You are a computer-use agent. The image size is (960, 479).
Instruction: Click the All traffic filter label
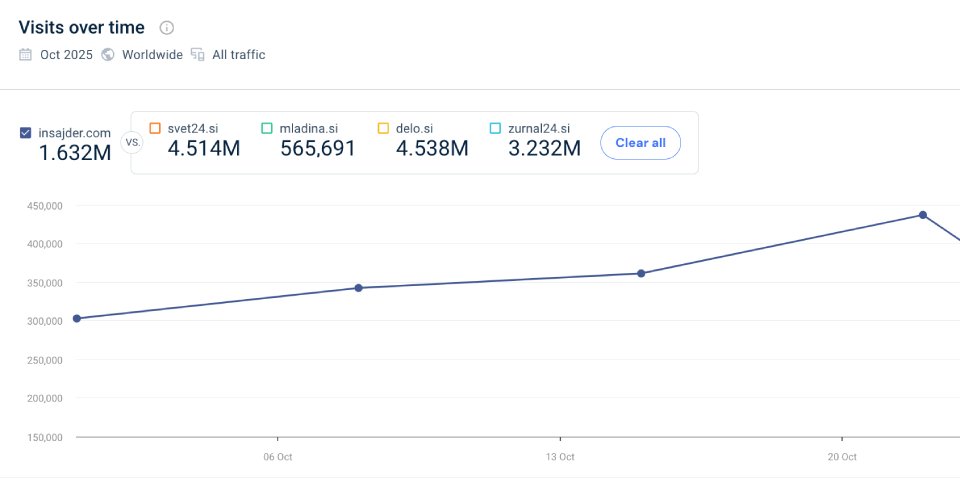(239, 55)
